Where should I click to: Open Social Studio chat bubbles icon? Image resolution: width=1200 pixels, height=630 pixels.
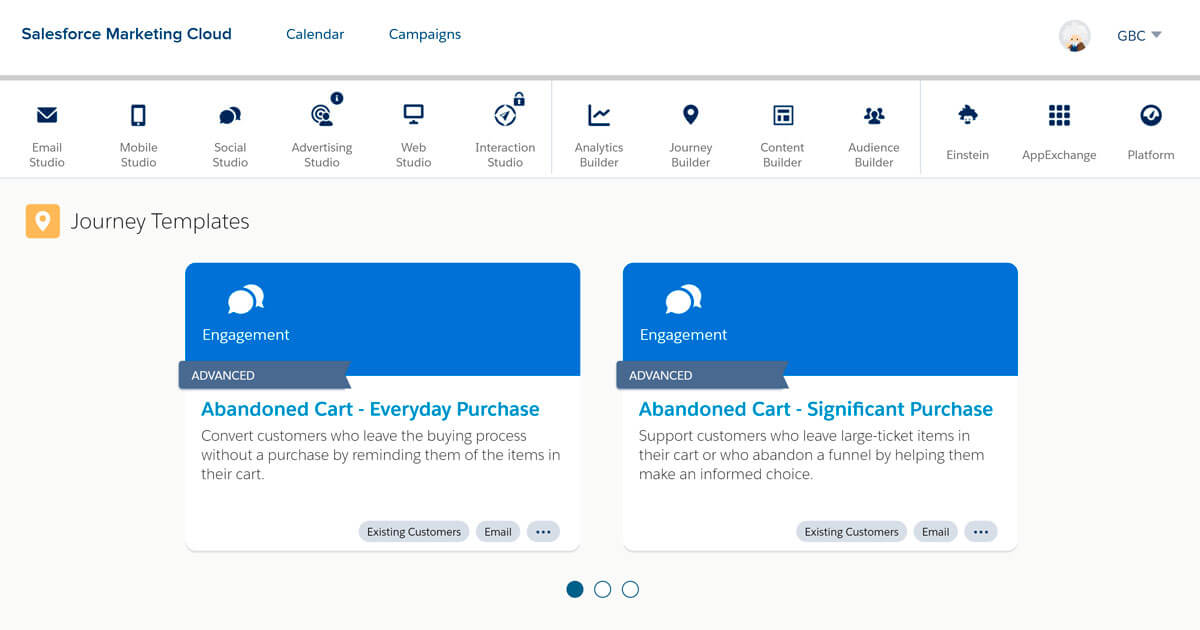coord(230,116)
